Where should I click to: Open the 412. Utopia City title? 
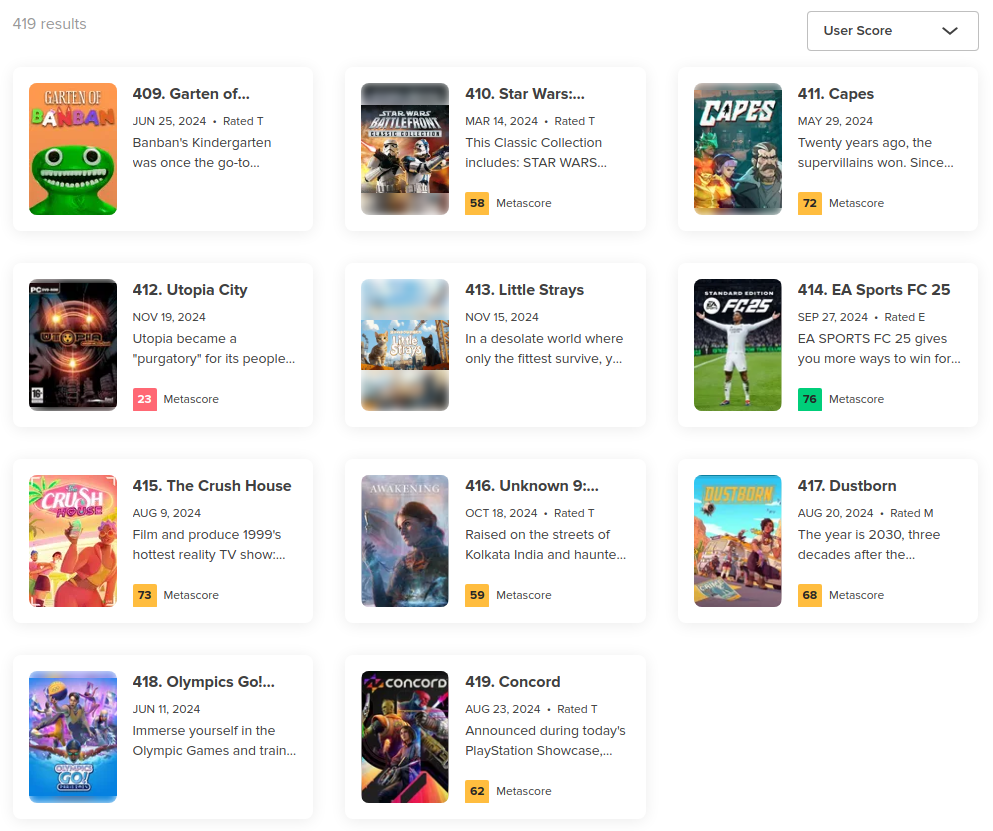click(x=189, y=290)
